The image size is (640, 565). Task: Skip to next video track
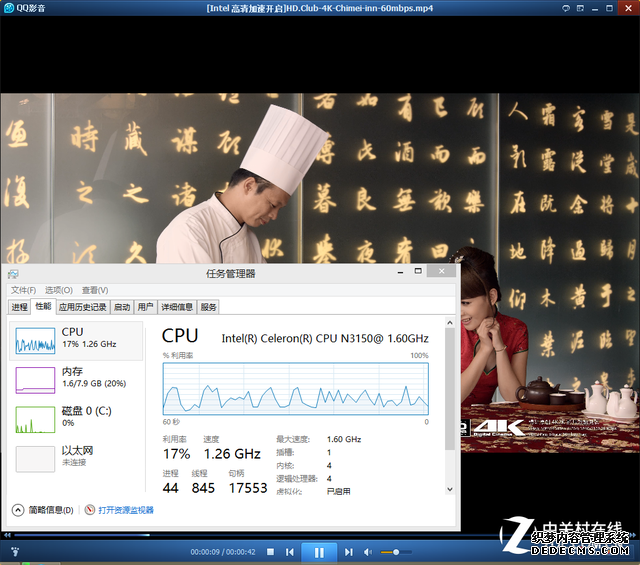348,552
